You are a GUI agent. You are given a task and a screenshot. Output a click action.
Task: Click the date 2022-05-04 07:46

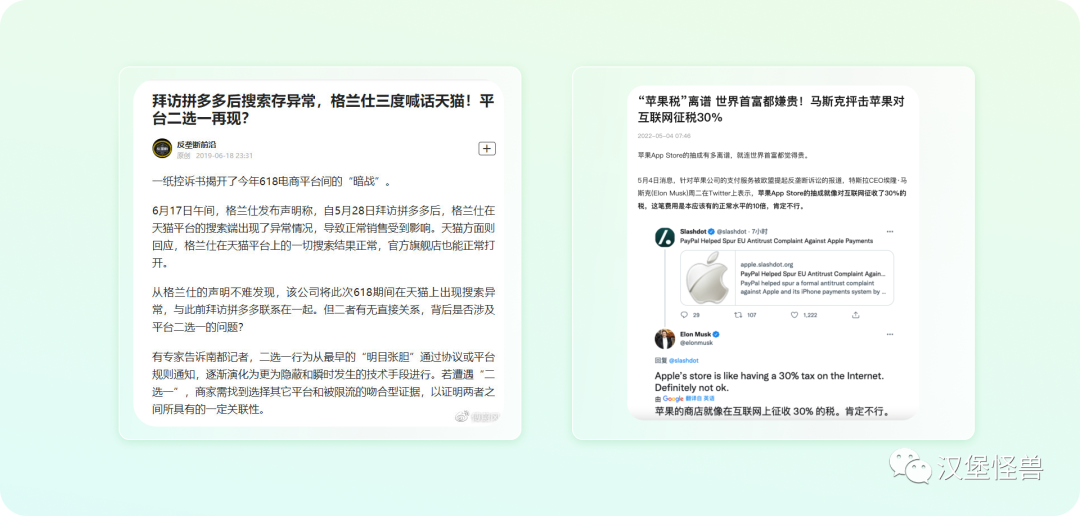point(664,136)
